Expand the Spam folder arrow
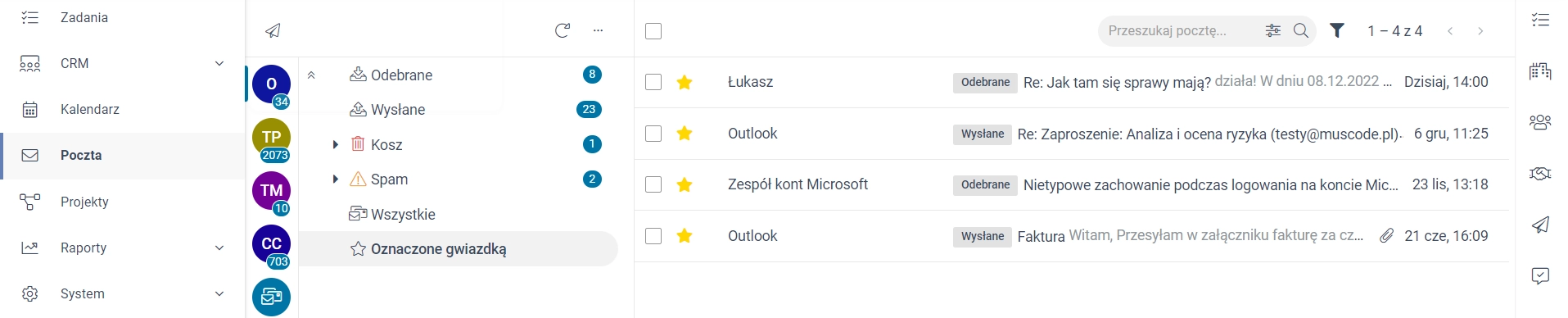1568x318 pixels. 335,179
